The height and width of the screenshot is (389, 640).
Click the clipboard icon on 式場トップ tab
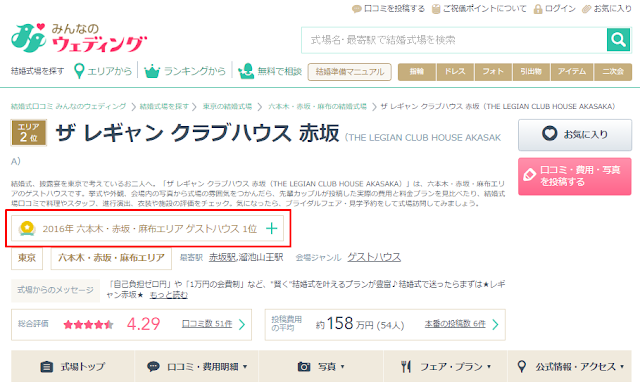click(47, 367)
